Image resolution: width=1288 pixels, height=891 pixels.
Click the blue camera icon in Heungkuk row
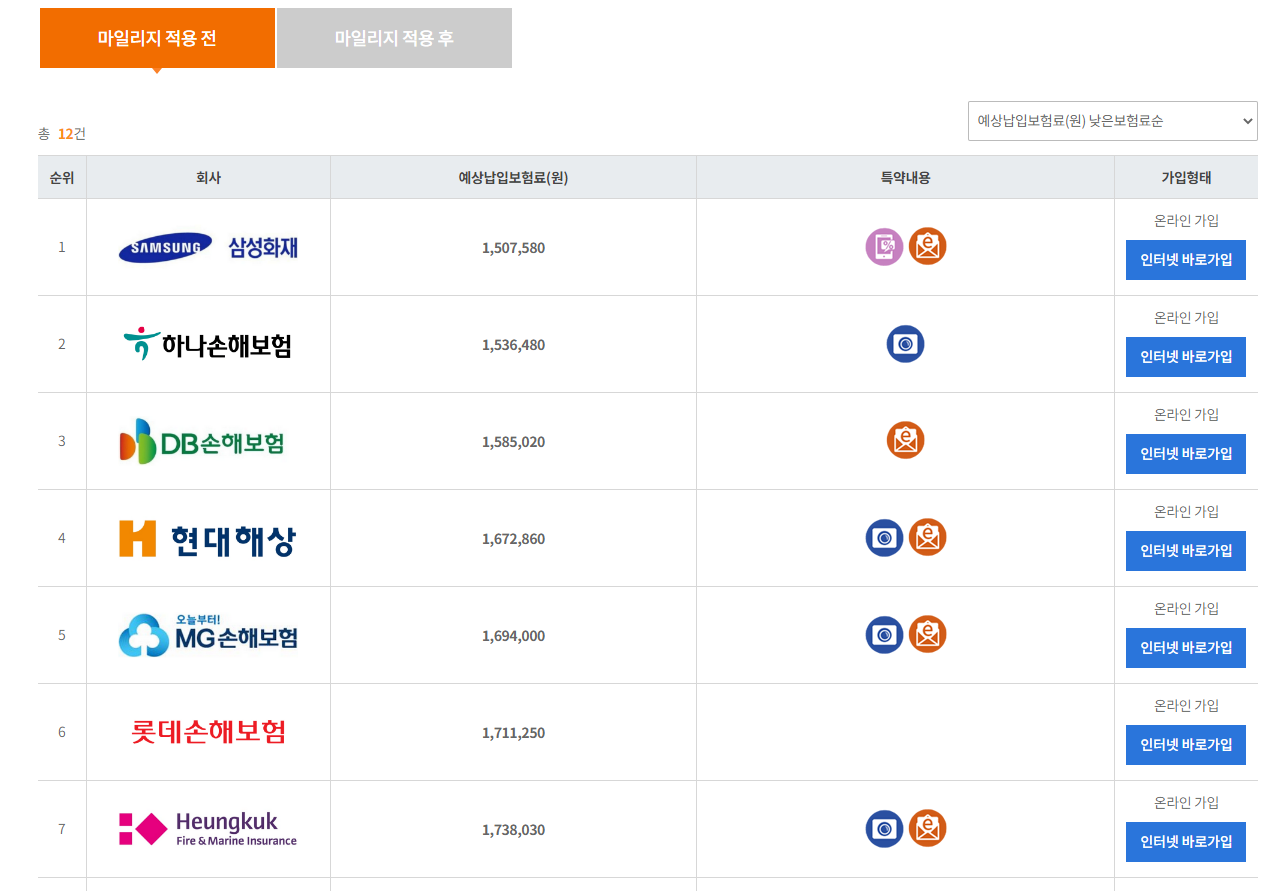(884, 829)
